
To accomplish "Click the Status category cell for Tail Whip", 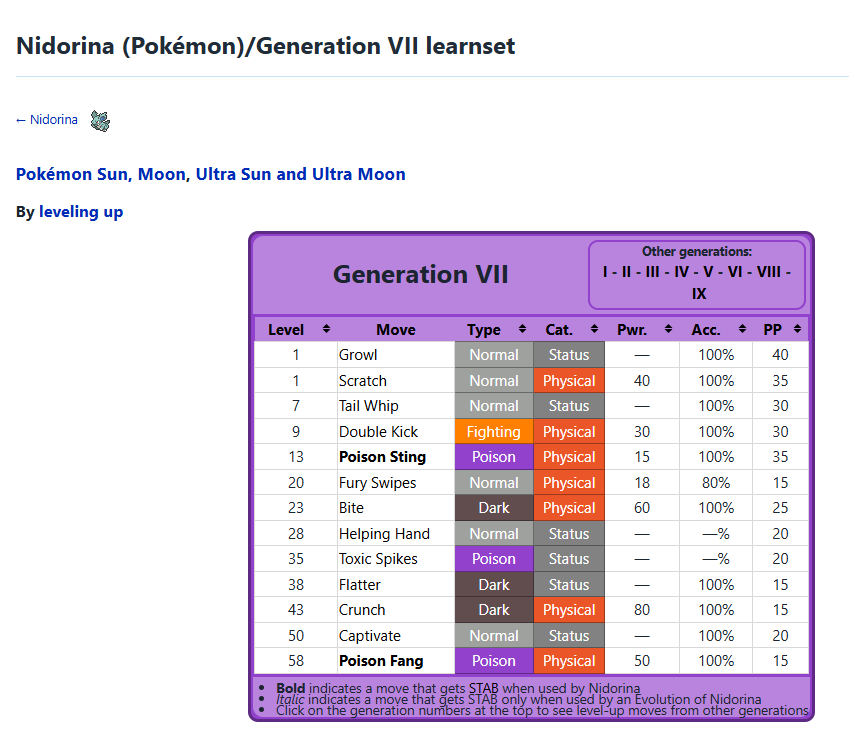I will click(x=569, y=406).
